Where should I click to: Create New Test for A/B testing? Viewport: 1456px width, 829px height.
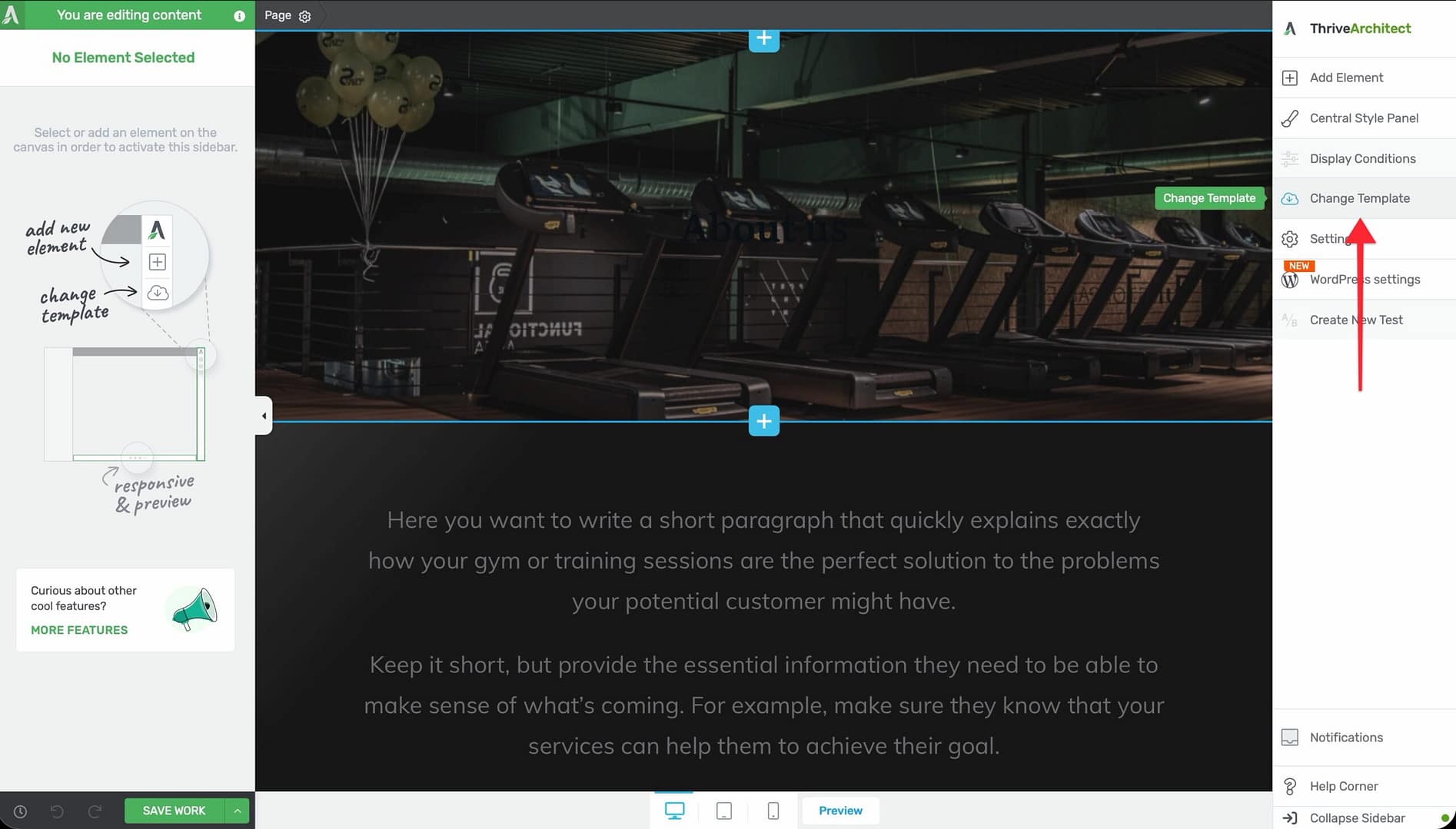pyautogui.click(x=1355, y=320)
